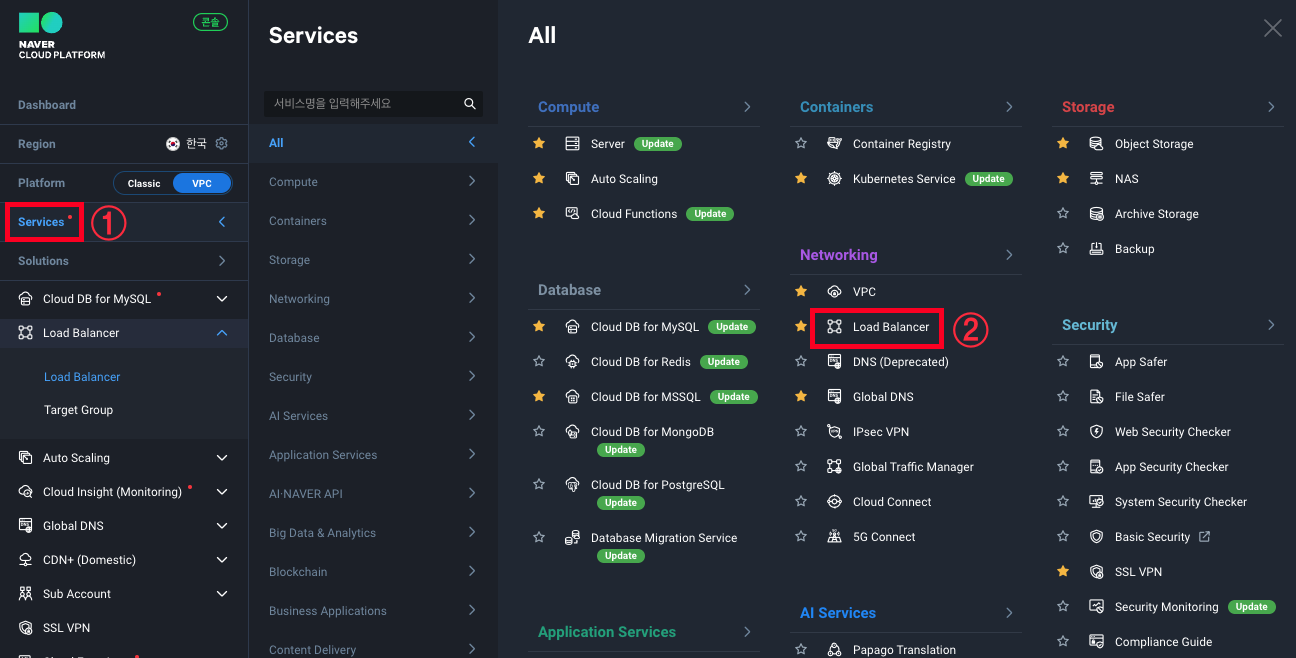1296x658 pixels.
Task: Click the Database Migration Service icon
Action: coord(573,537)
